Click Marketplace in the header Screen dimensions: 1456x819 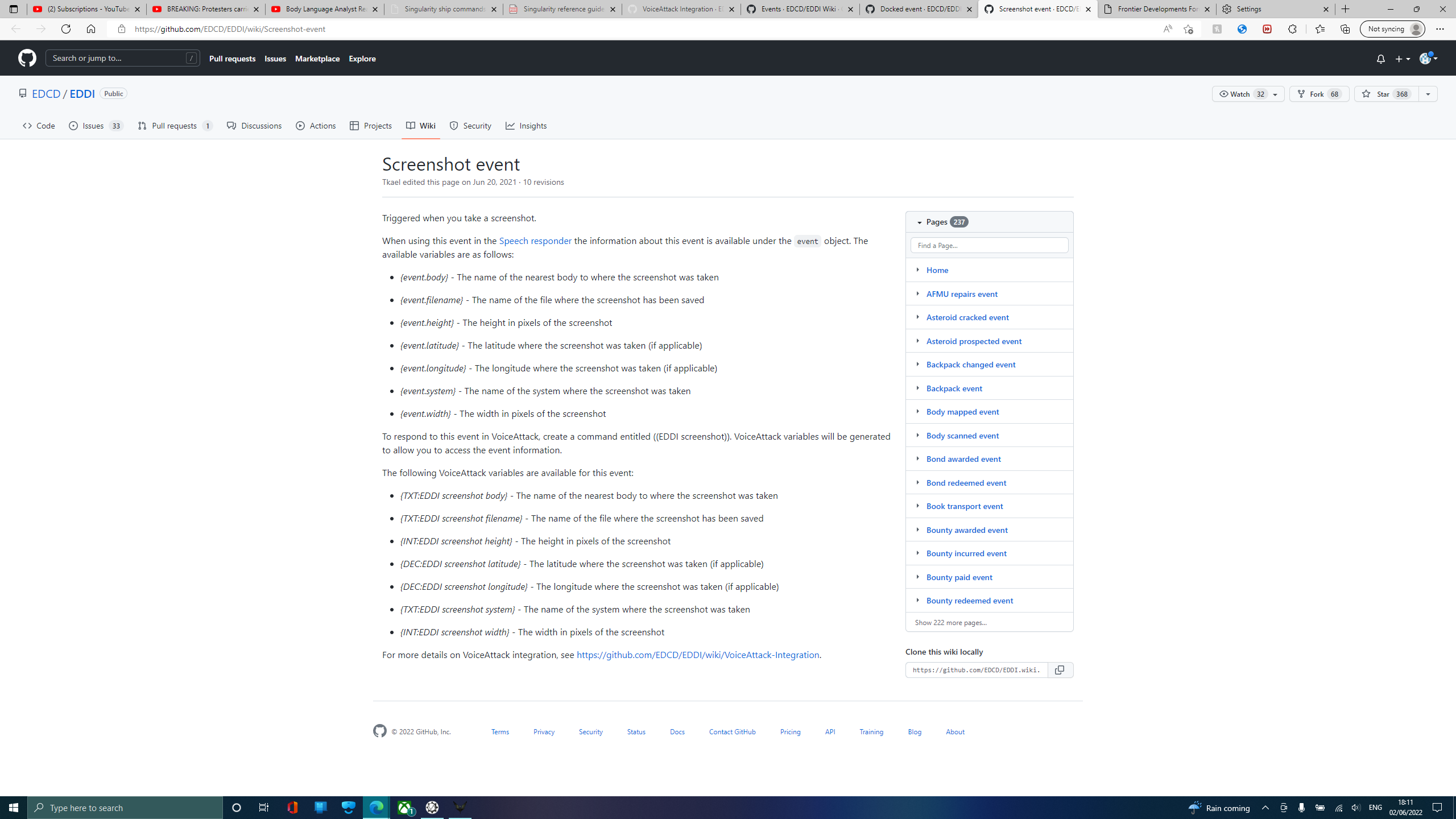click(x=317, y=59)
